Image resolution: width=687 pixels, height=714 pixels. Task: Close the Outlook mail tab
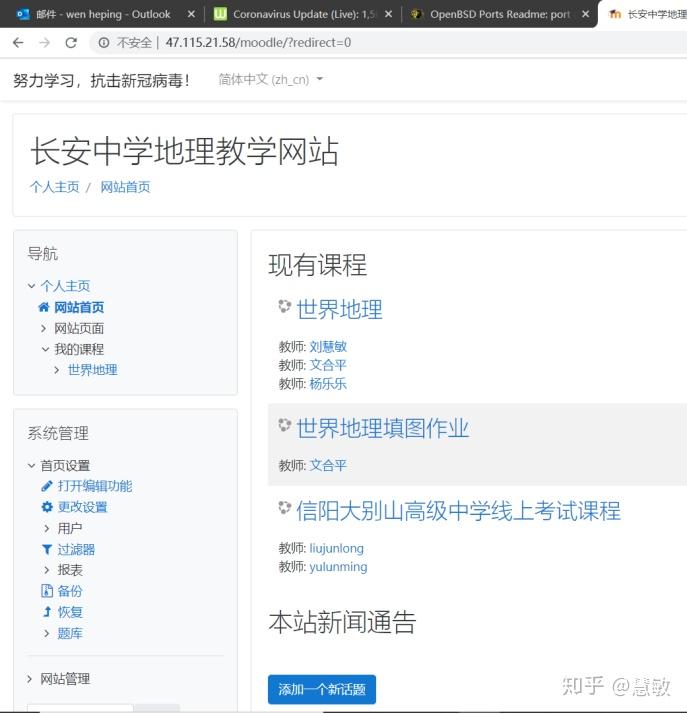click(191, 14)
